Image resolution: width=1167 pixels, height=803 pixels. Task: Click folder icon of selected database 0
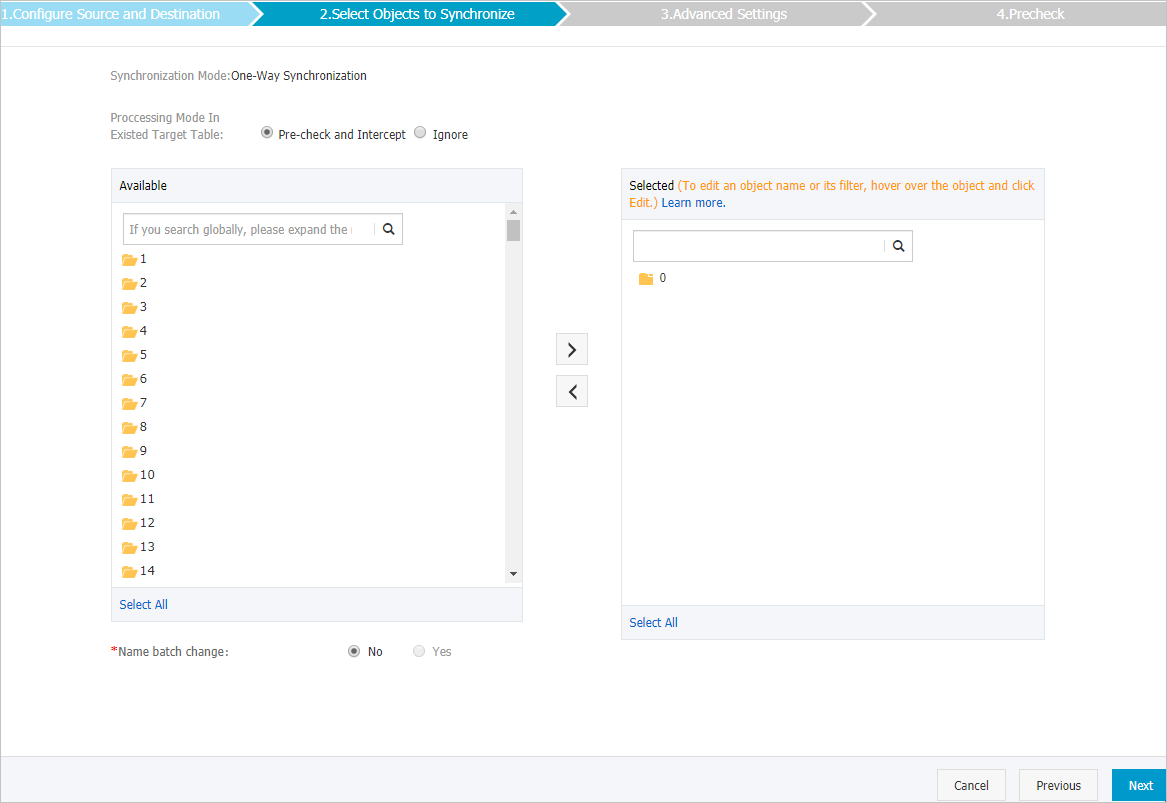[646, 279]
